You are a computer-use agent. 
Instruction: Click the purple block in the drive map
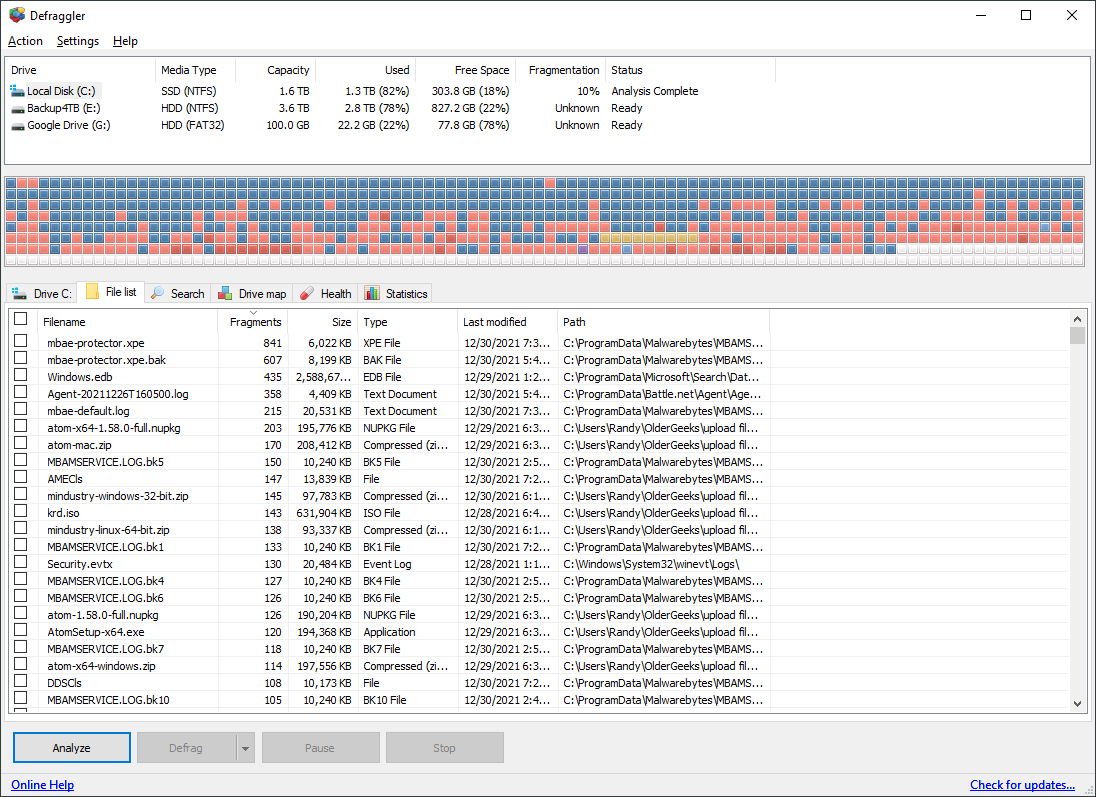583,249
